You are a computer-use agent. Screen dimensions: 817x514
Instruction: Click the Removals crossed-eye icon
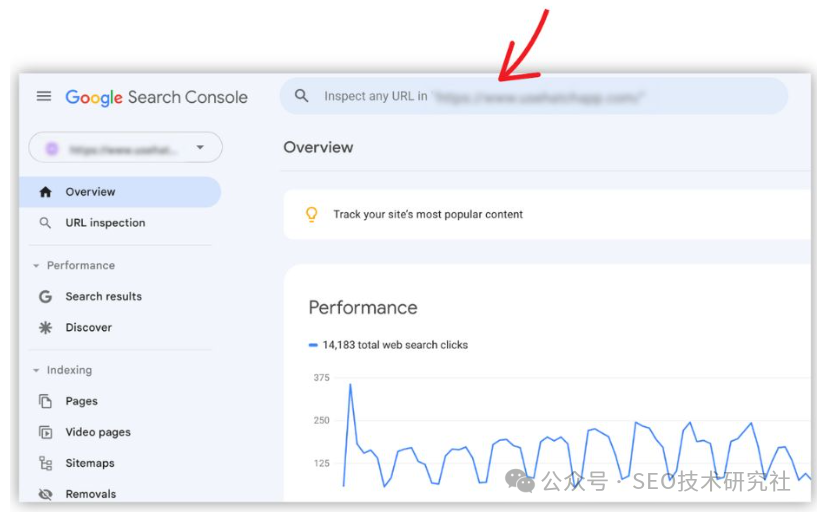(45, 494)
